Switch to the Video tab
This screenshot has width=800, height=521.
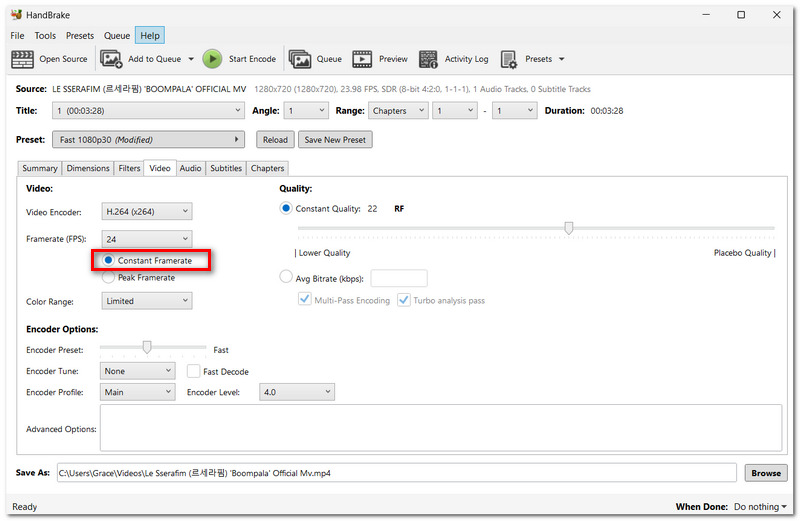tap(160, 168)
